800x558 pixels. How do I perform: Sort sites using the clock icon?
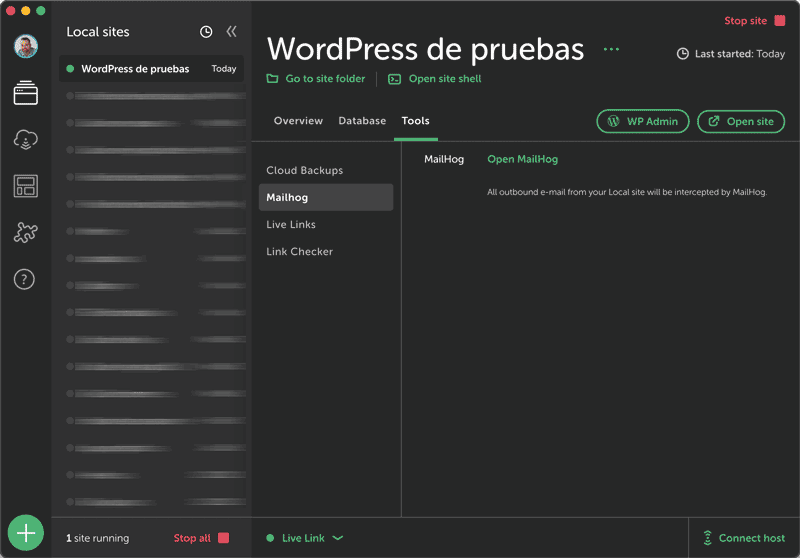[206, 32]
